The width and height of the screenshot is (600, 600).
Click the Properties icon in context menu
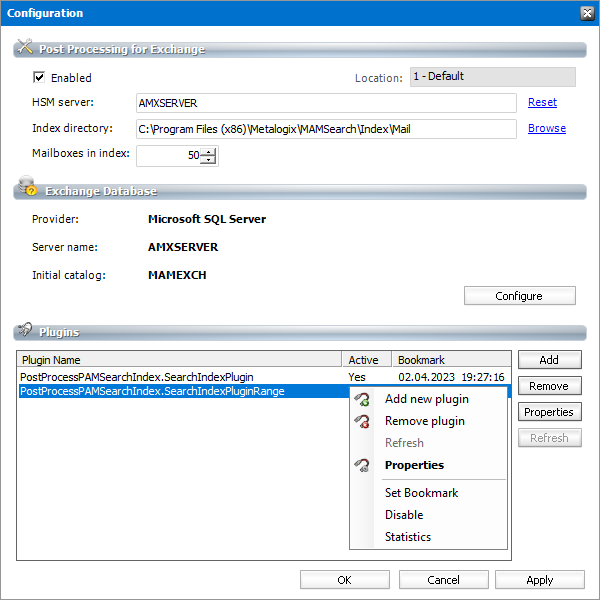362,465
